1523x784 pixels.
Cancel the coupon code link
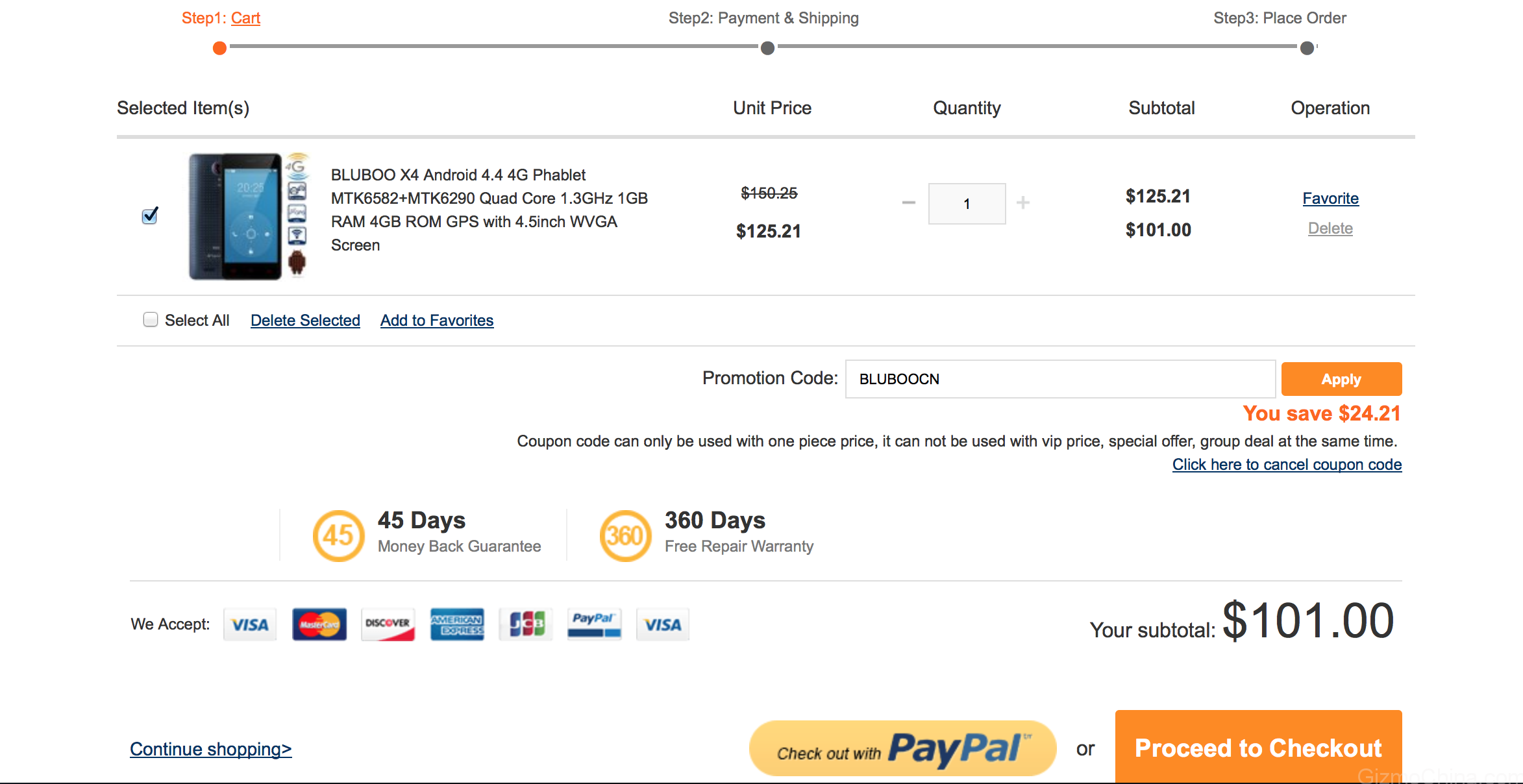pos(1287,465)
